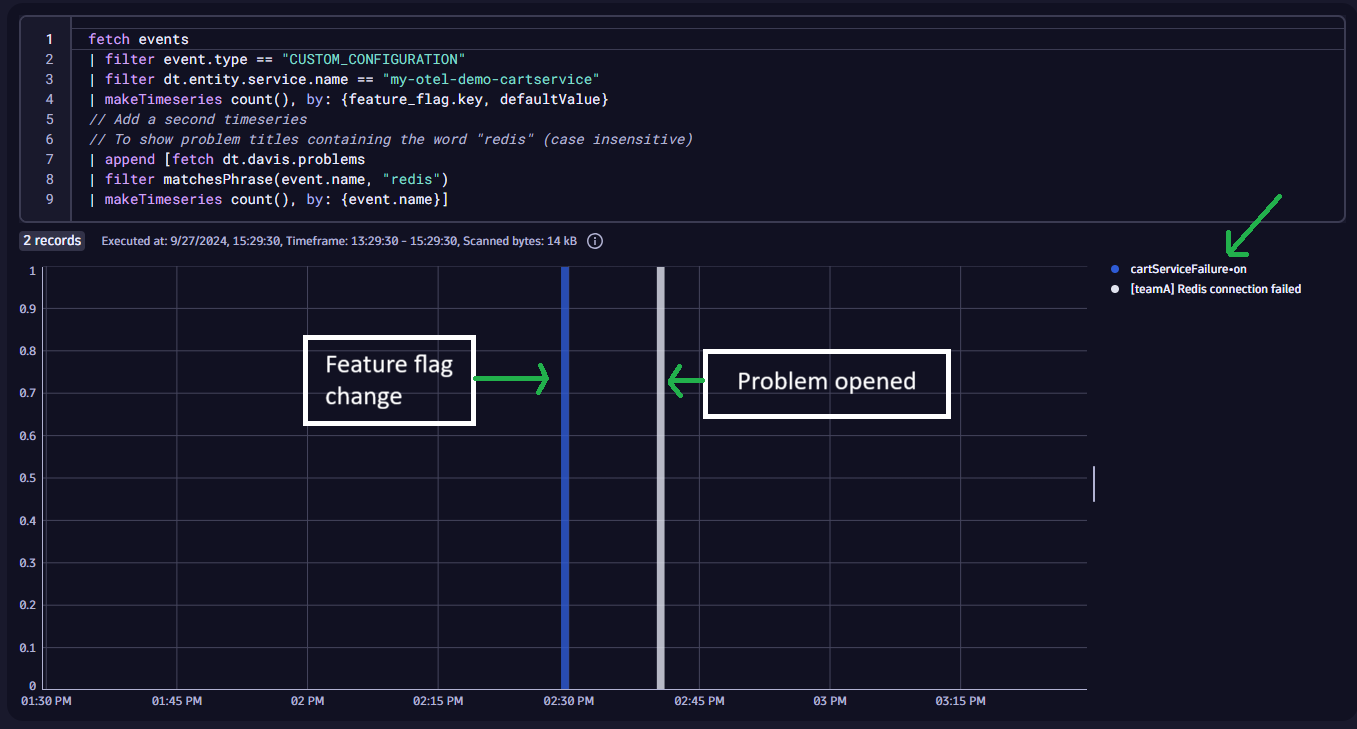Click the '2 records' badge

coord(53,241)
